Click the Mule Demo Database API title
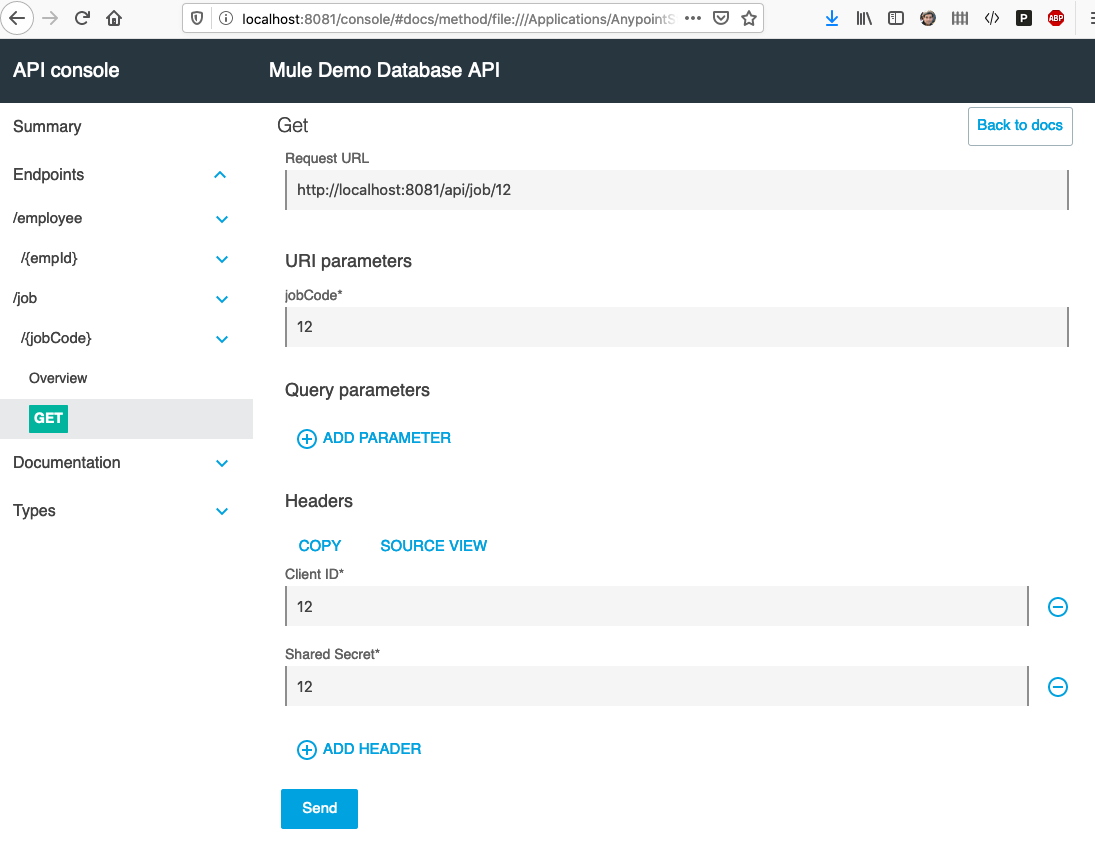Viewport: 1095px width, 854px height. tap(384, 71)
